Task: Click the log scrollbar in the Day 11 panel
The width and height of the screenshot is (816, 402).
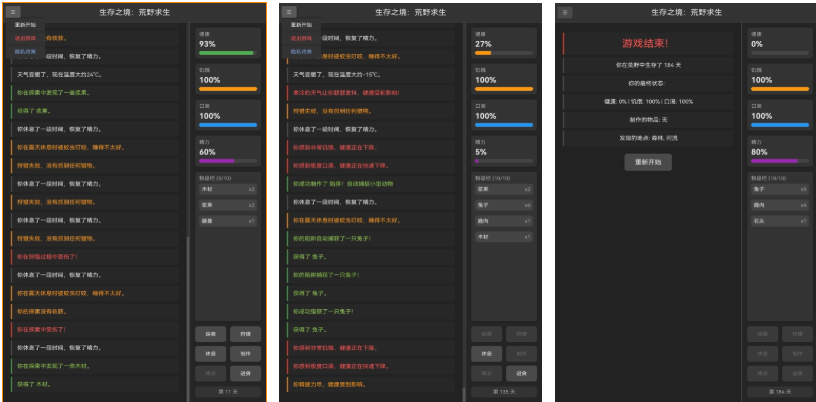Action: click(x=187, y=318)
